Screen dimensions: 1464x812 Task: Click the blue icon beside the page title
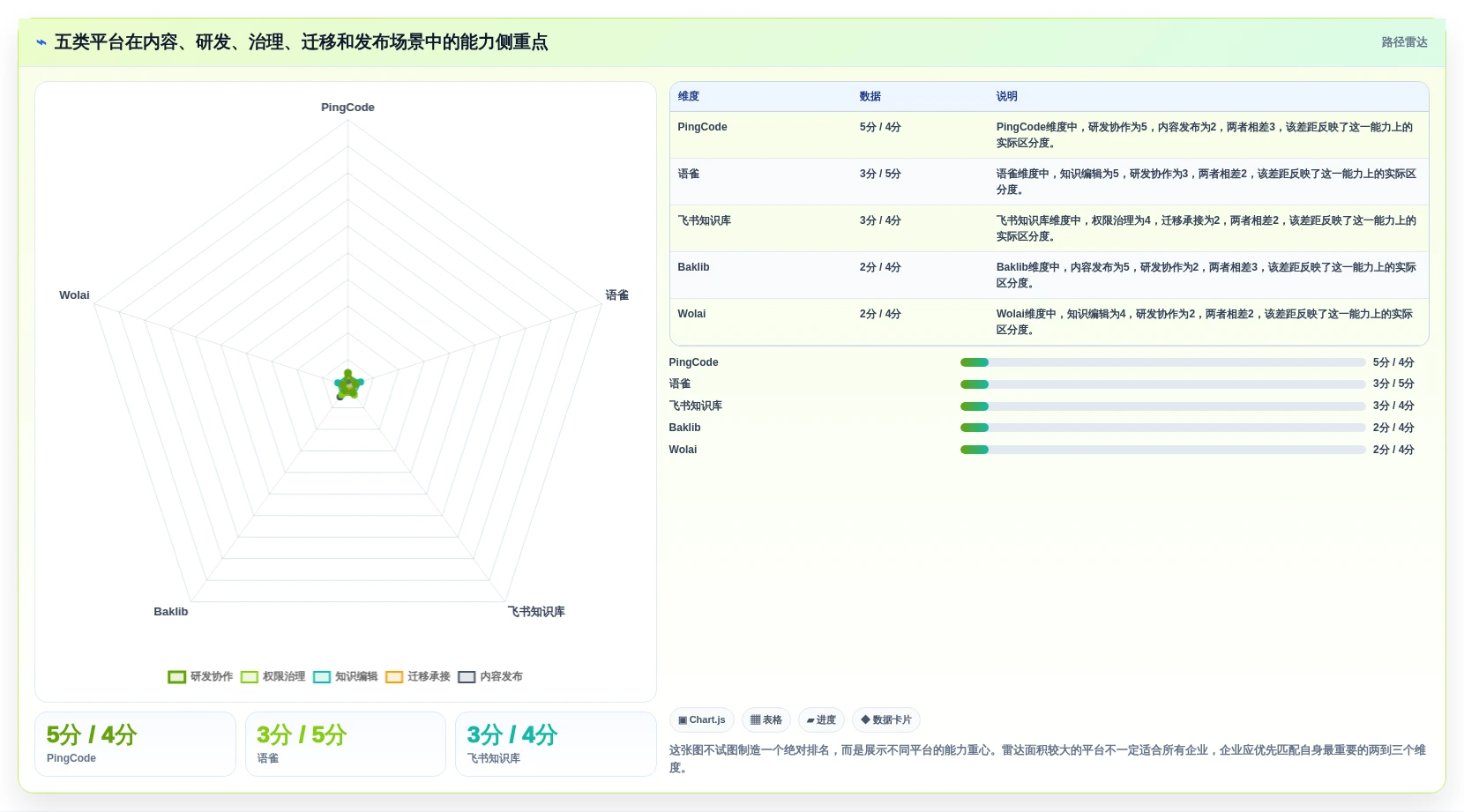pyautogui.click(x=41, y=42)
